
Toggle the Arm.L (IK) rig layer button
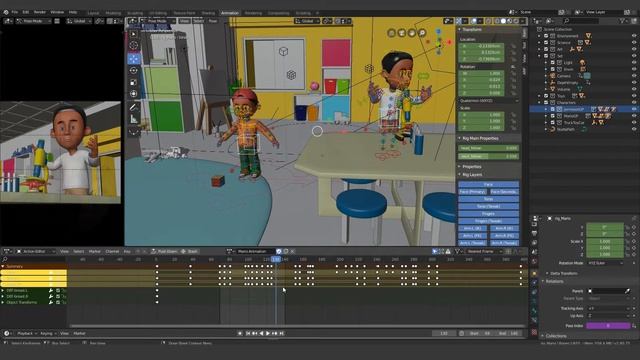[x=473, y=229]
